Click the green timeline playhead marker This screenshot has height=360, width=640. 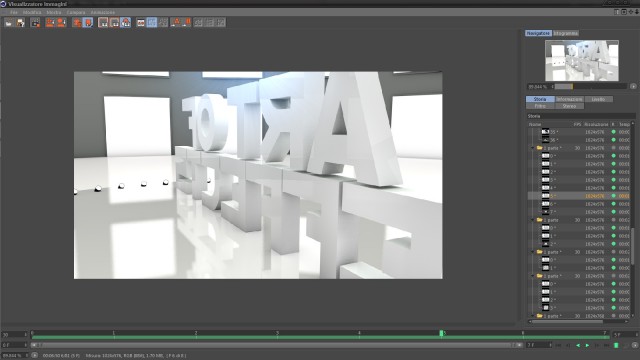tap(441, 333)
